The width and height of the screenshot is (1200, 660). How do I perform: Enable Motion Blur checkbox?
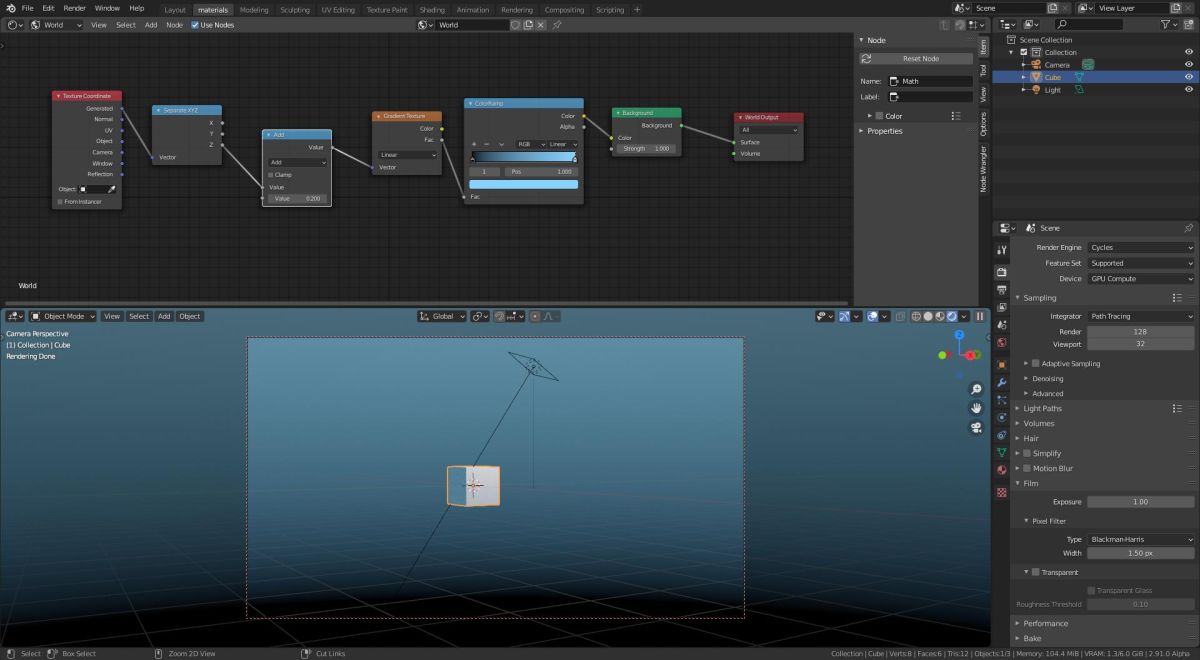point(1026,468)
